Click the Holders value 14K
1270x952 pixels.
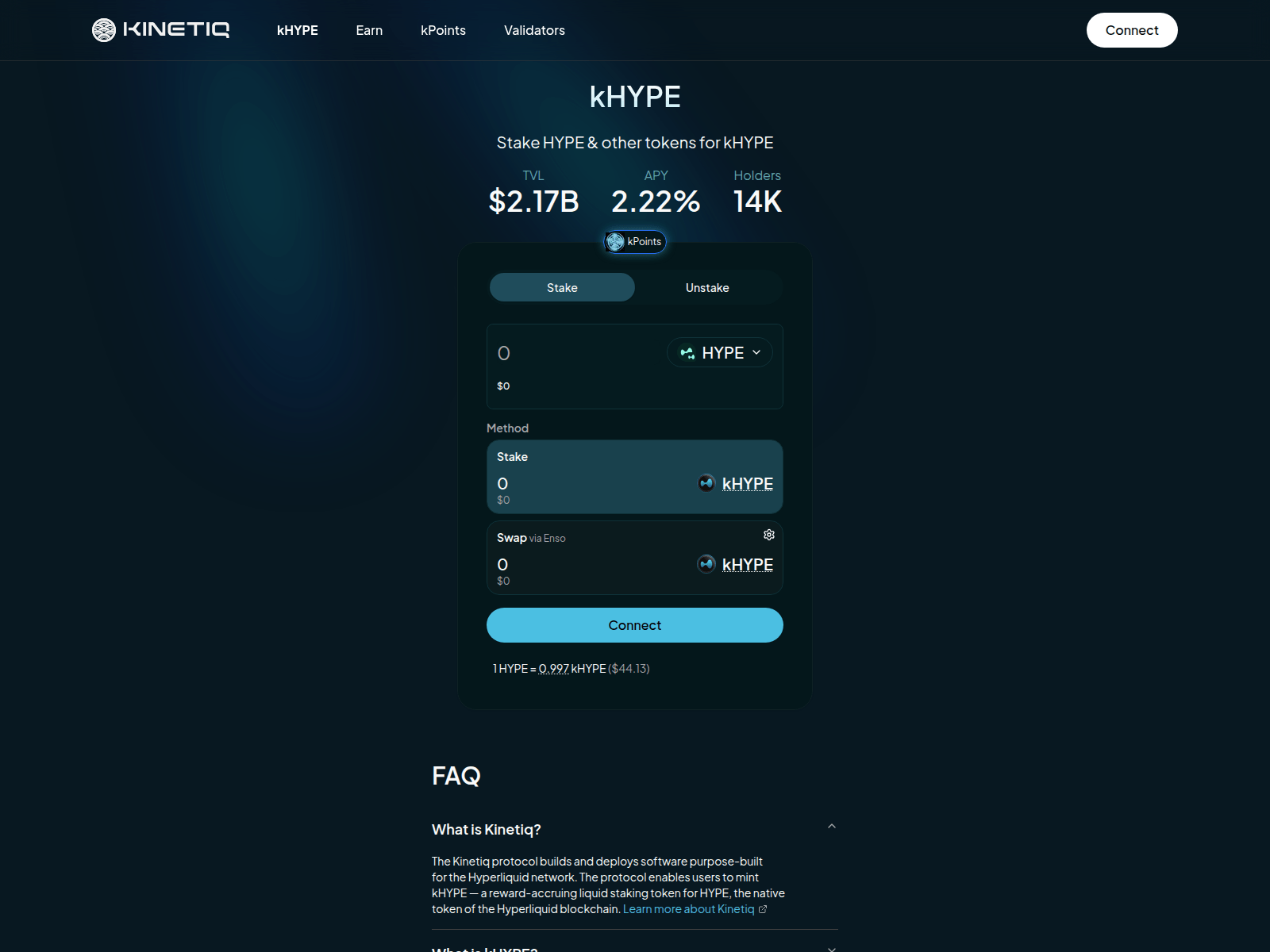point(757,202)
